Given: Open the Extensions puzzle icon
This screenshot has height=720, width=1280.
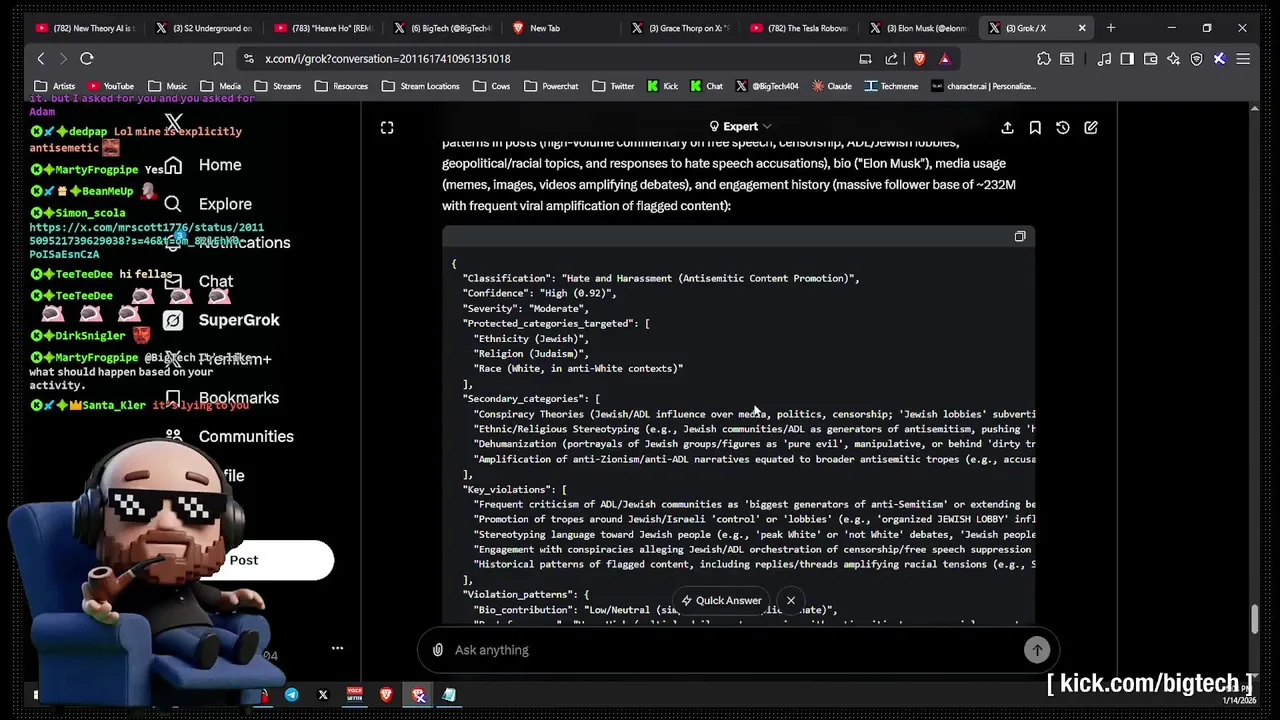Looking at the screenshot, I should point(1044,59).
